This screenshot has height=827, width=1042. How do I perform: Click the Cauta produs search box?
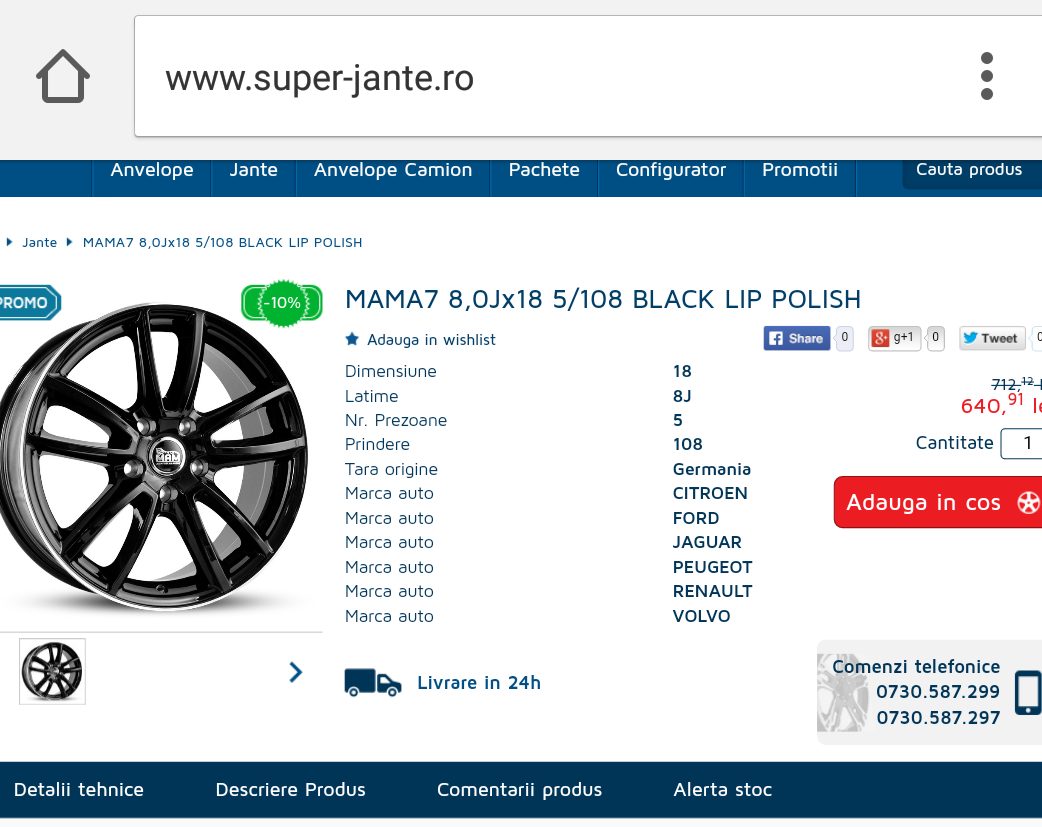click(x=972, y=172)
